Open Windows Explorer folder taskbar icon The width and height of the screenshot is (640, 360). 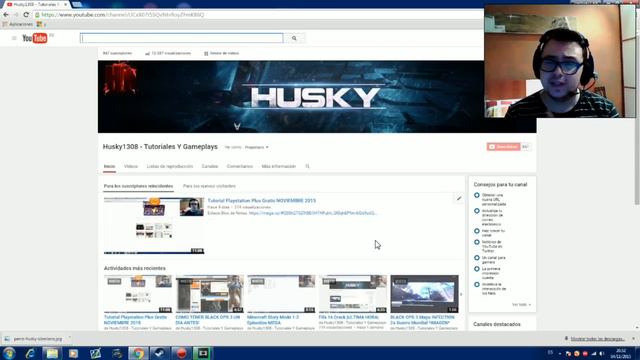pos(52,353)
